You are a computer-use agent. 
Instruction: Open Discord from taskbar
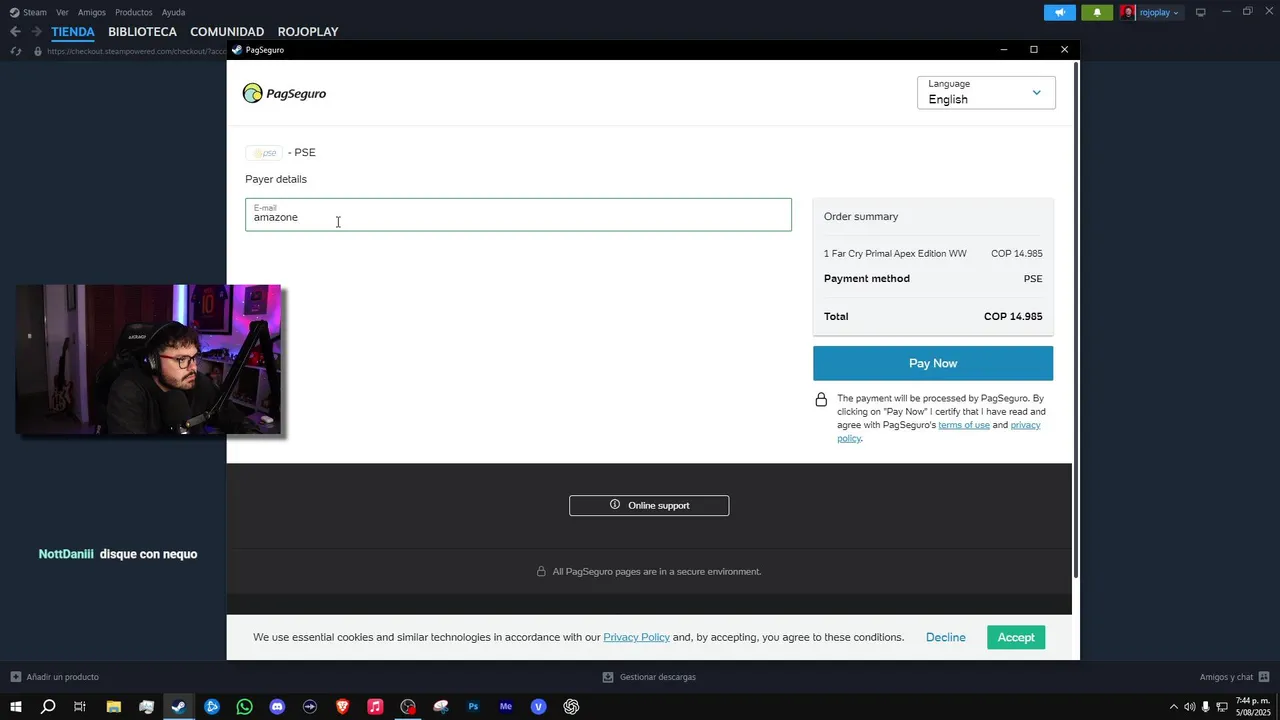click(x=277, y=707)
